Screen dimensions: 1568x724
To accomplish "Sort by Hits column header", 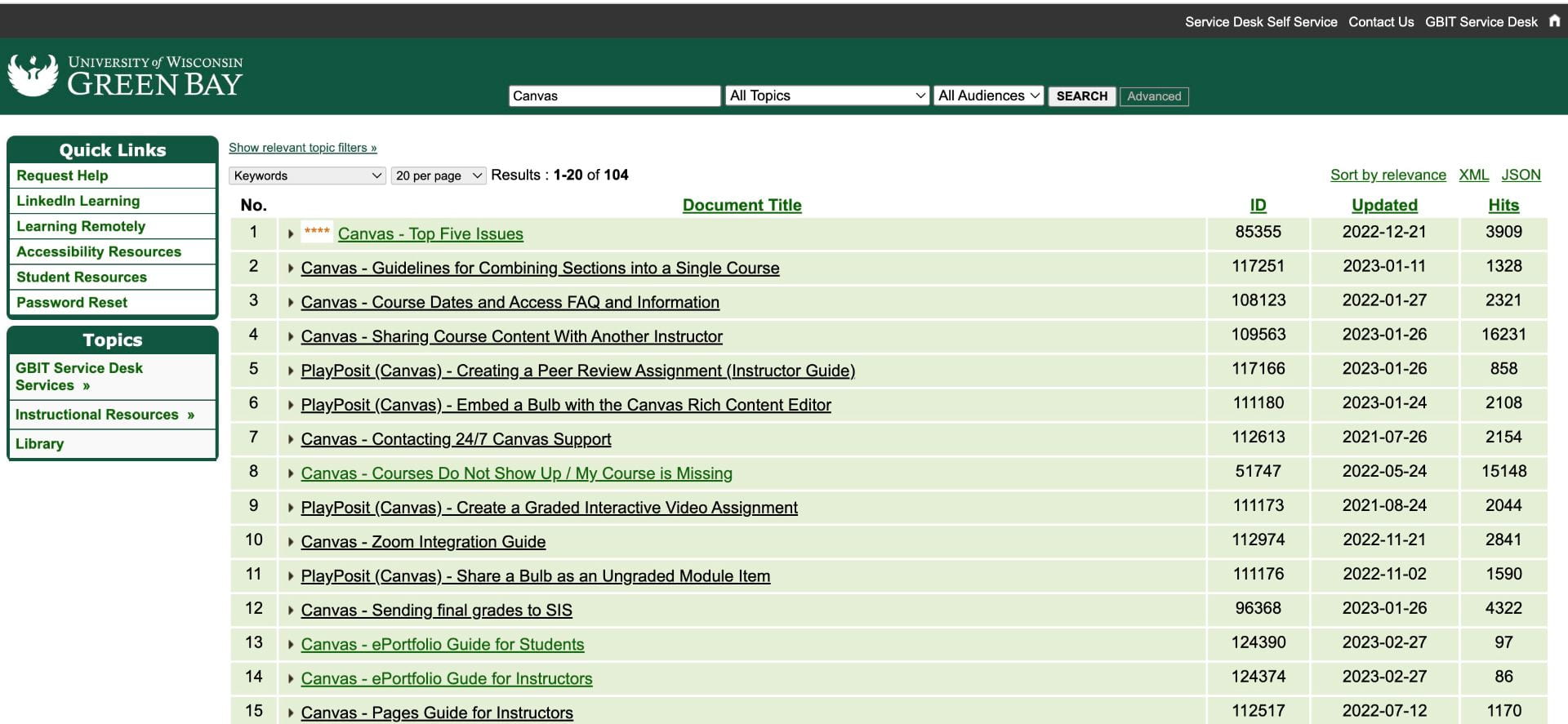I will [x=1503, y=206].
